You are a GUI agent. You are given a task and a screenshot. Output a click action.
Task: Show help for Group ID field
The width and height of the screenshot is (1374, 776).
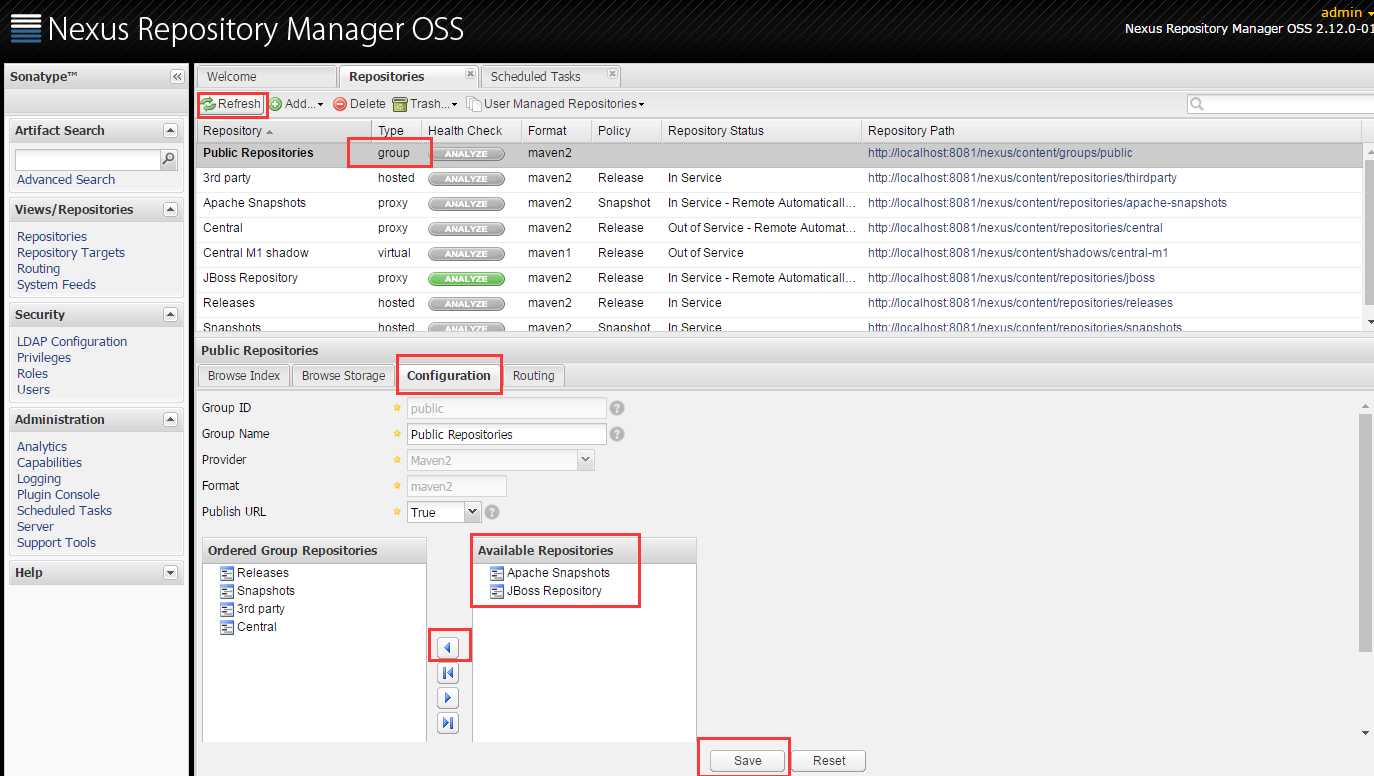point(617,408)
